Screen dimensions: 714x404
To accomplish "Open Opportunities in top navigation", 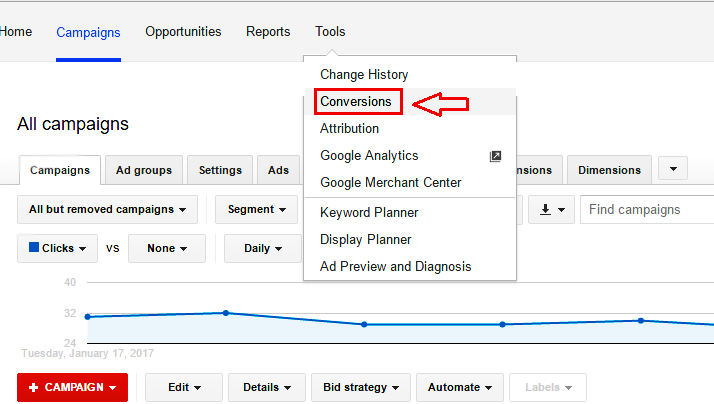I will click(x=183, y=32).
